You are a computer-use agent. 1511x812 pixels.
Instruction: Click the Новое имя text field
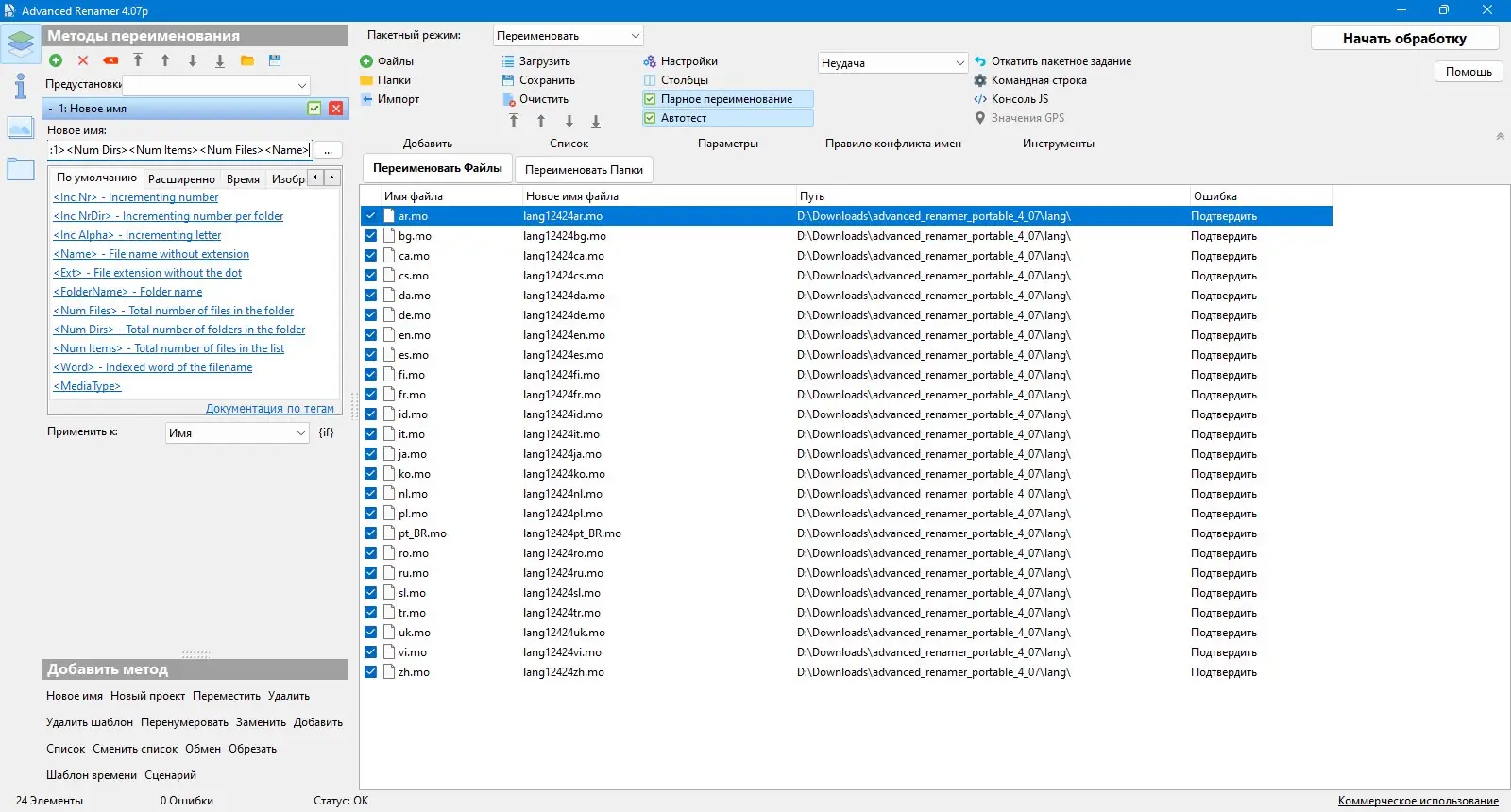(x=179, y=150)
